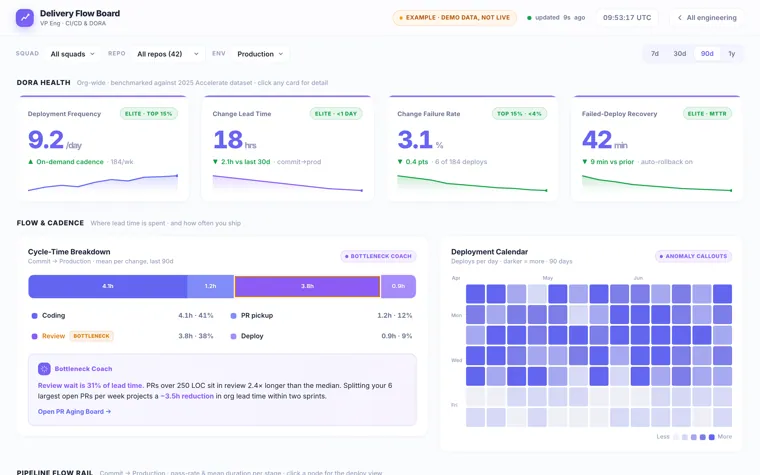Image resolution: width=760 pixels, height=475 pixels.
Task: Click the PR pickup 1.2h · 12% value
Action: click(395, 316)
